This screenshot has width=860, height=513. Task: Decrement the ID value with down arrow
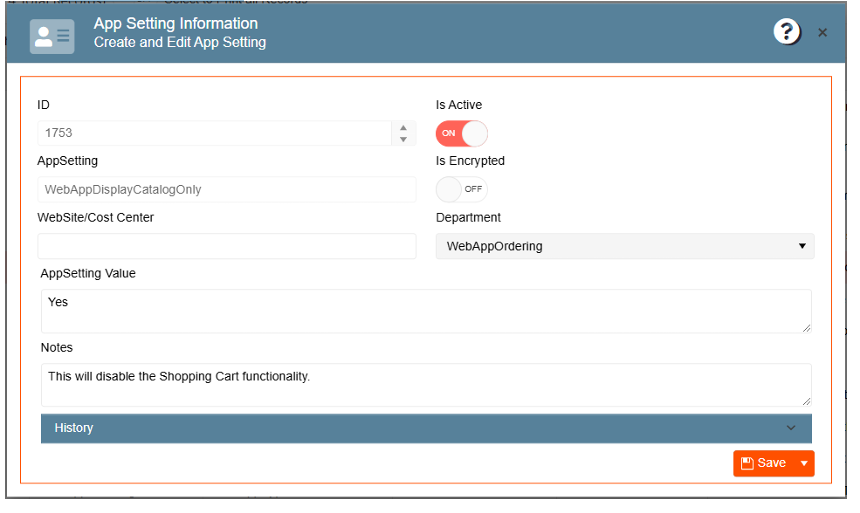pos(403,139)
